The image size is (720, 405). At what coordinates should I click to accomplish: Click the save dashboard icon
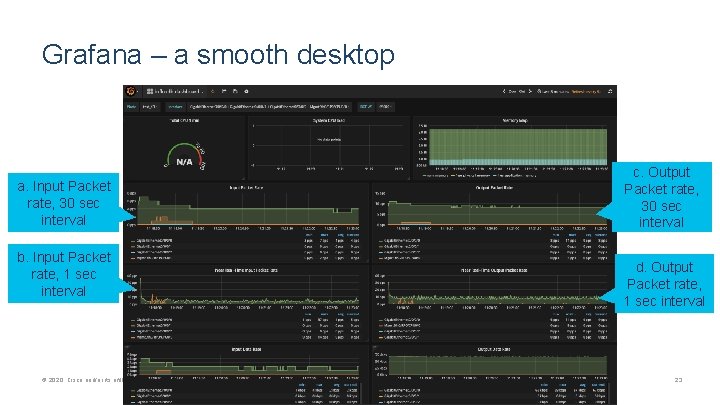[x=235, y=91]
